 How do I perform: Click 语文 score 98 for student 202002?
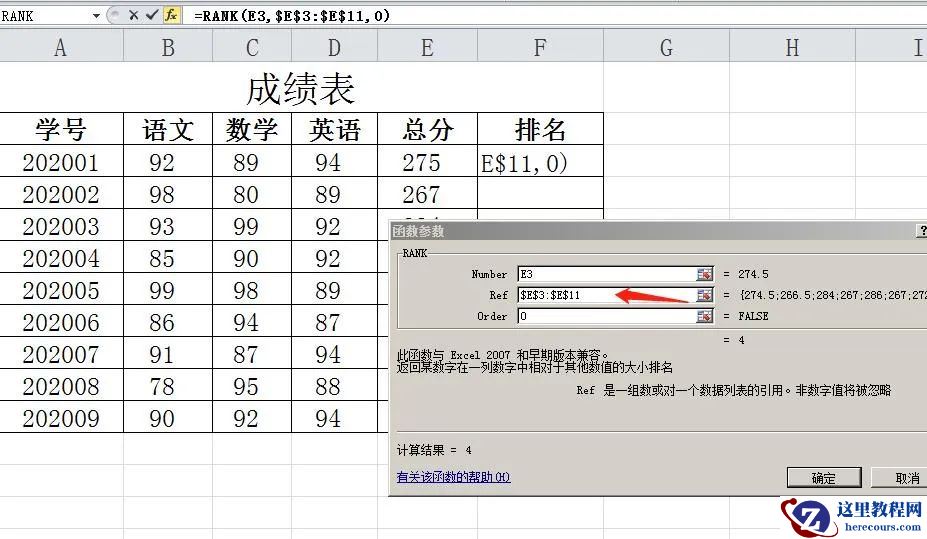pos(168,193)
